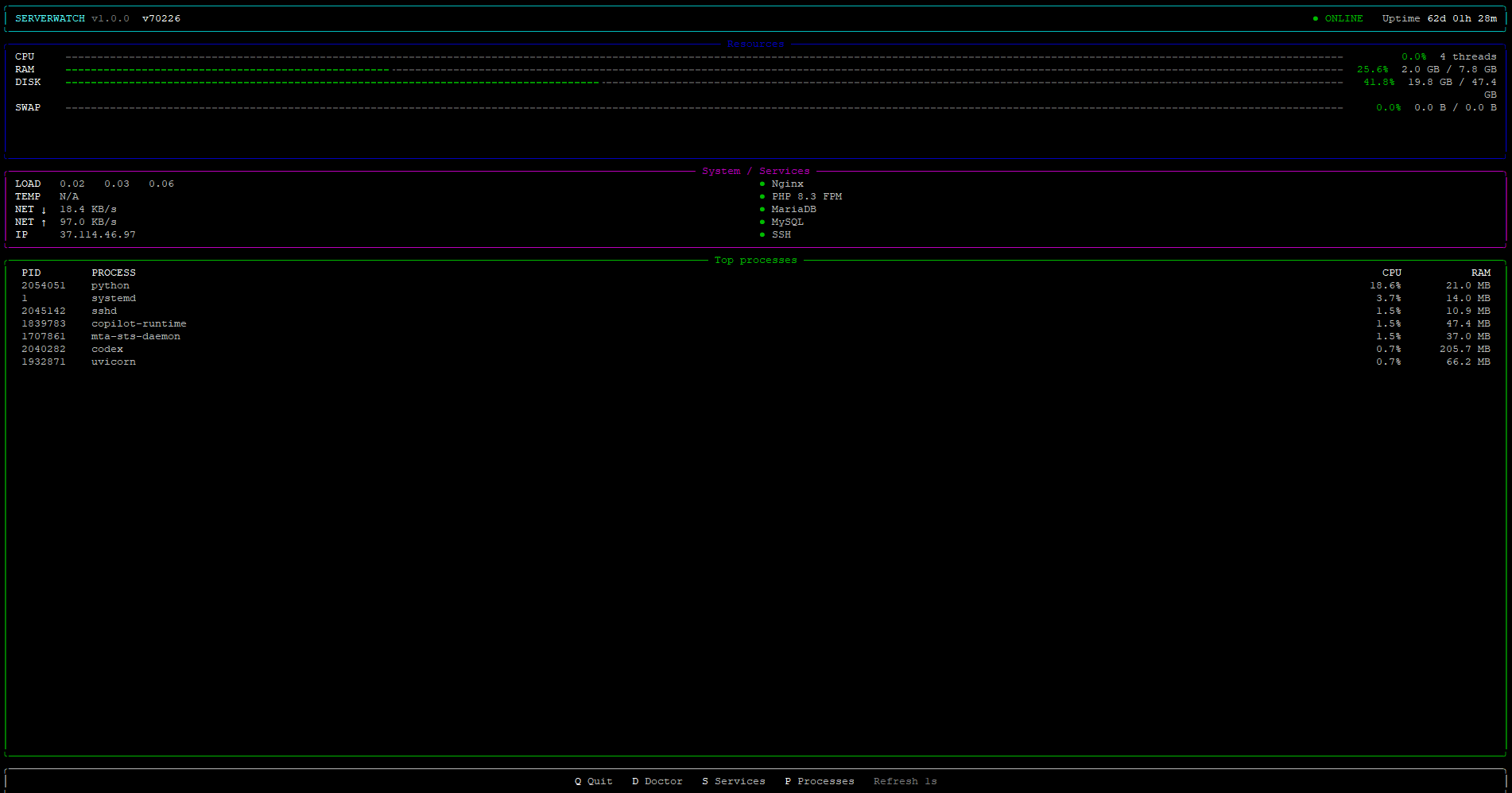Click the 41.8% DISK percentage
Image resolution: width=1512 pixels, height=793 pixels.
tap(1379, 82)
